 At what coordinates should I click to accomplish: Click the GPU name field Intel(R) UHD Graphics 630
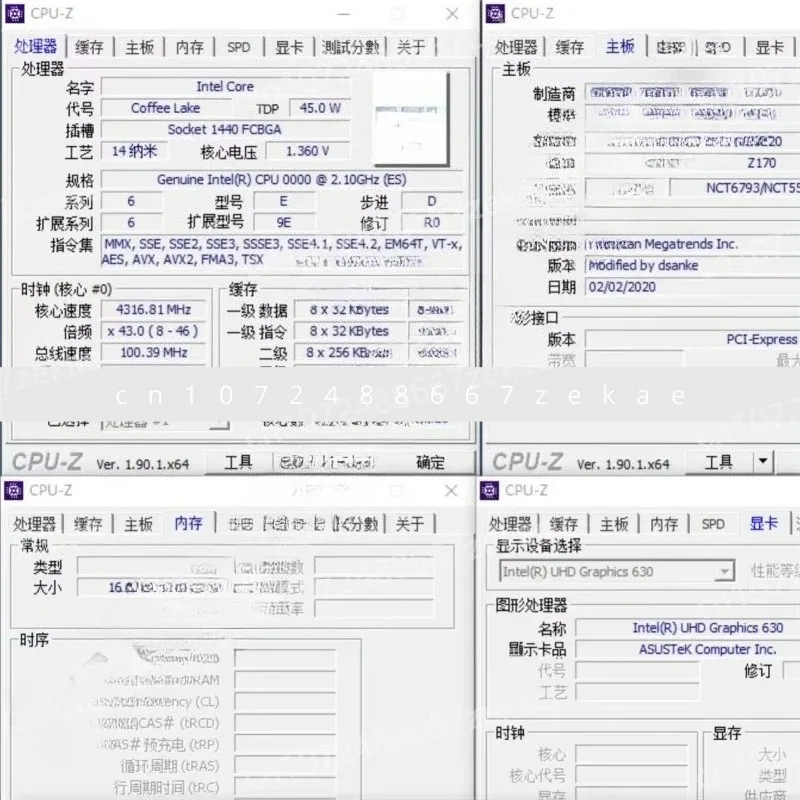coord(688,628)
